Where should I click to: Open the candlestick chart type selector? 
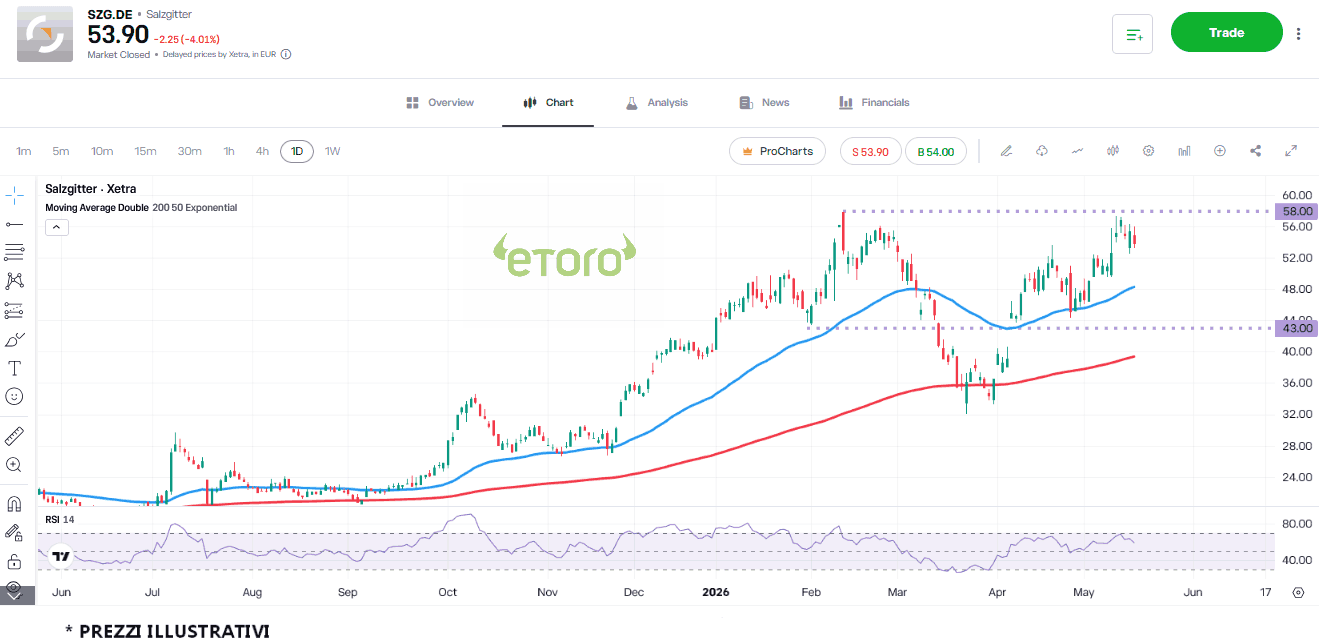pos(1113,151)
